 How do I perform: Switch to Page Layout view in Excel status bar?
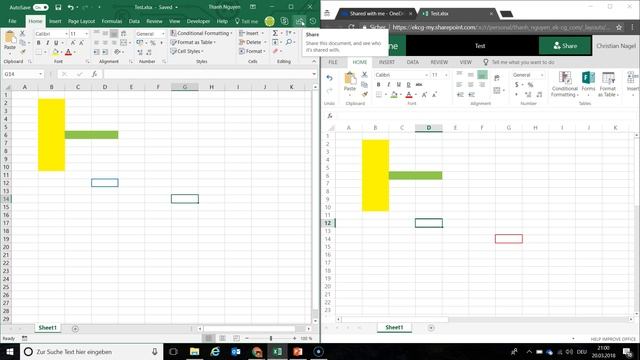[222, 338]
